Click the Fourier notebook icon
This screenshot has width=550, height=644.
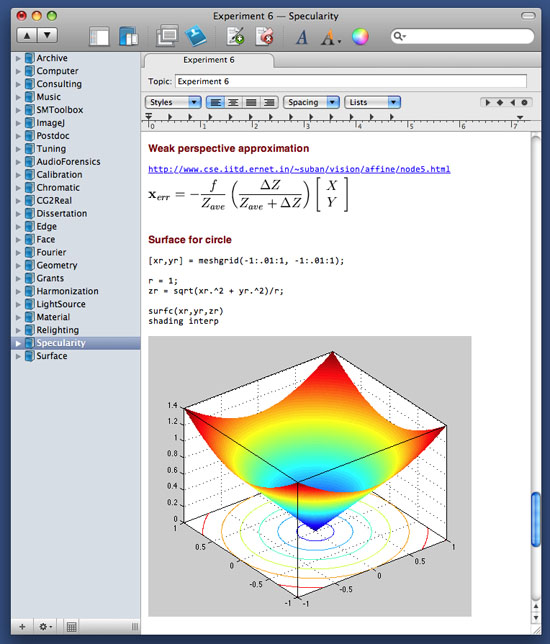click(x=30, y=252)
